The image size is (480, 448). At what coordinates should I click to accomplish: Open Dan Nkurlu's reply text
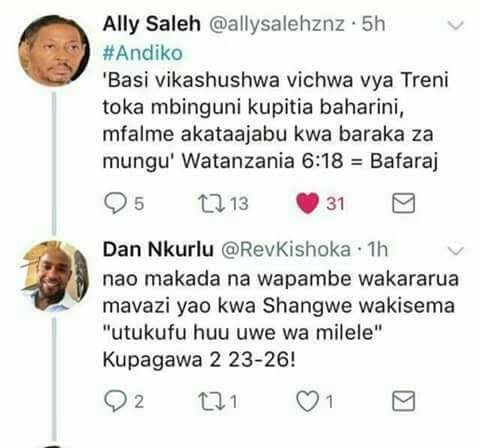click(x=281, y=319)
